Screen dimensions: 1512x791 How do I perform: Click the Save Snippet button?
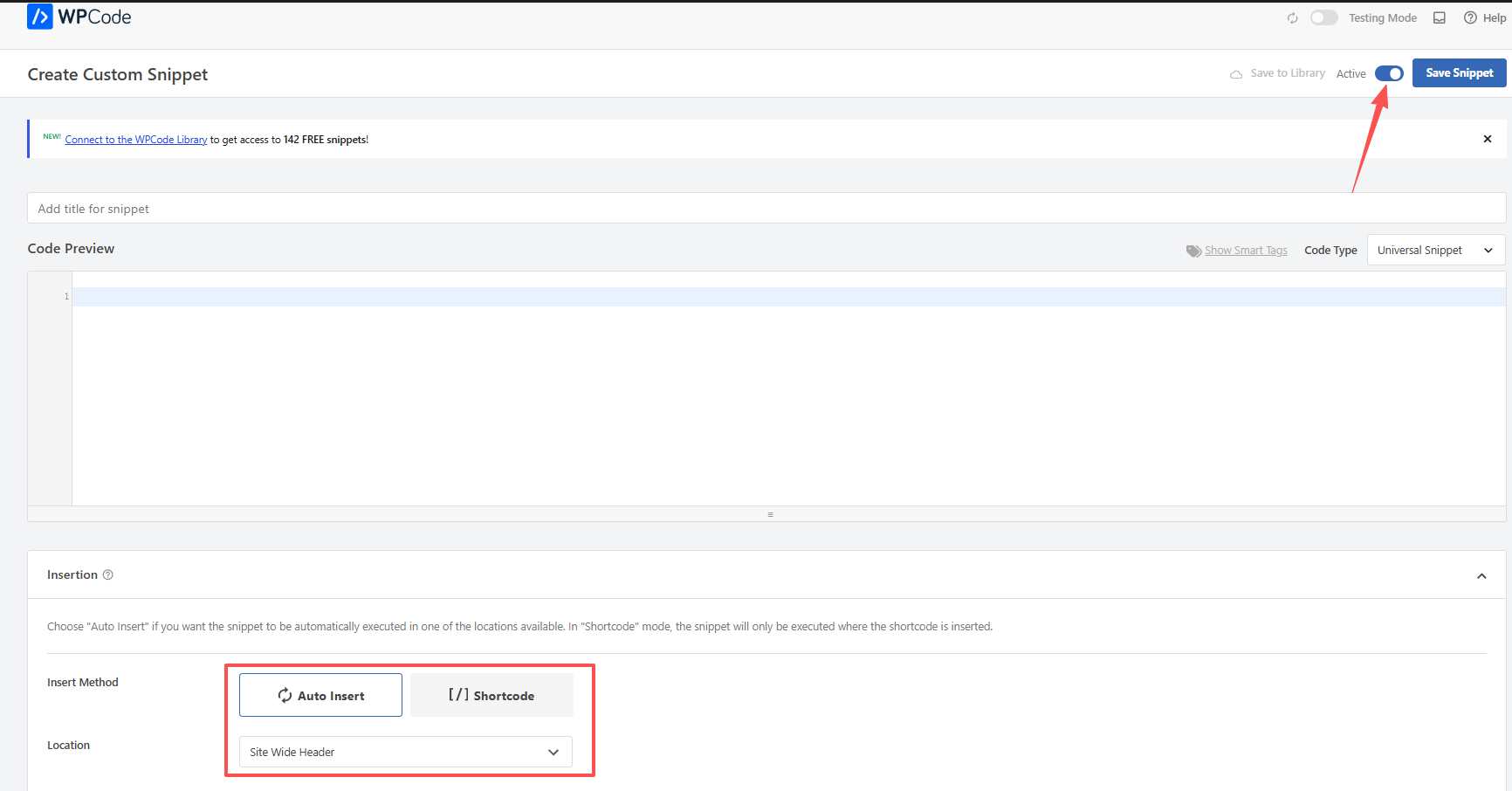pos(1460,73)
